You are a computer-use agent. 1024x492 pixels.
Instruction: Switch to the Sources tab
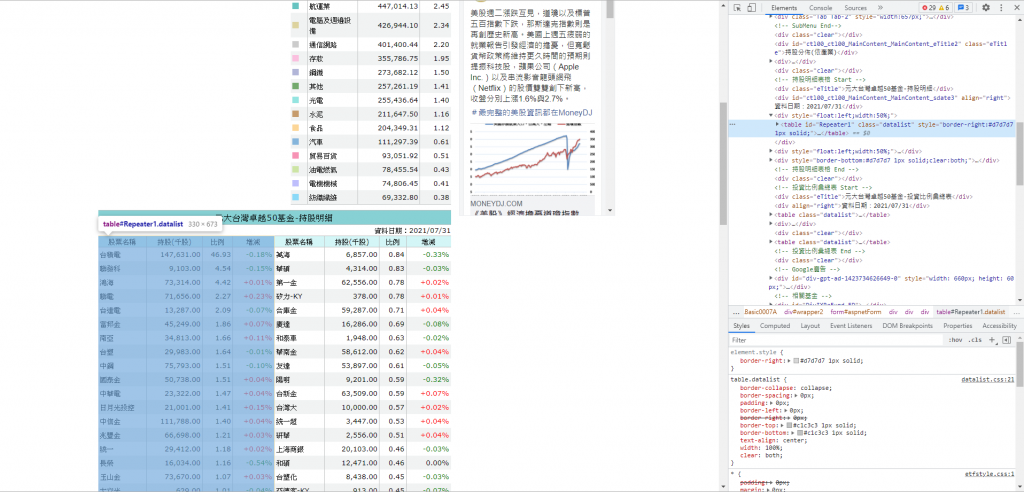[855, 8]
